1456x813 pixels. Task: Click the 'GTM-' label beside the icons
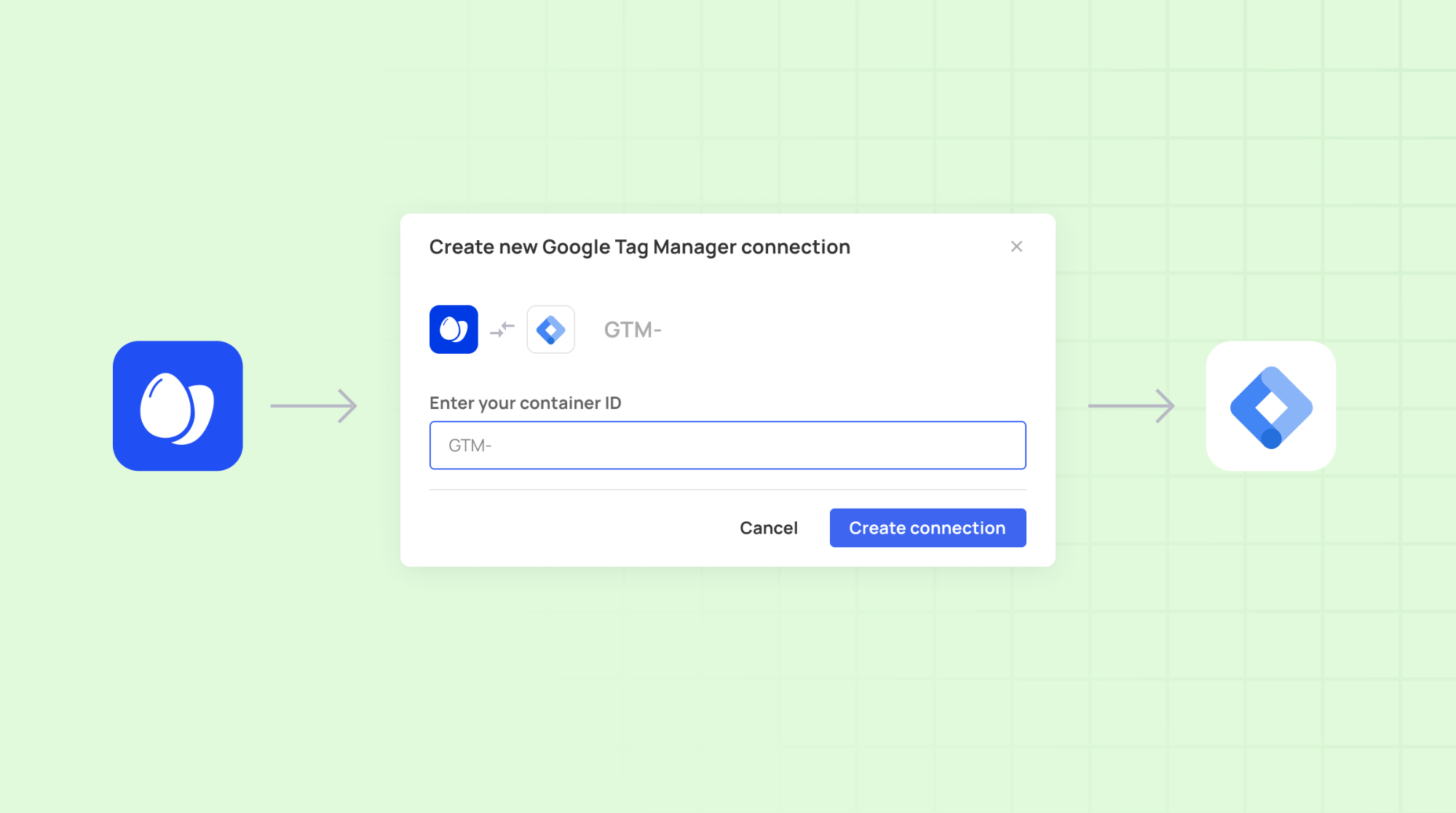click(633, 330)
